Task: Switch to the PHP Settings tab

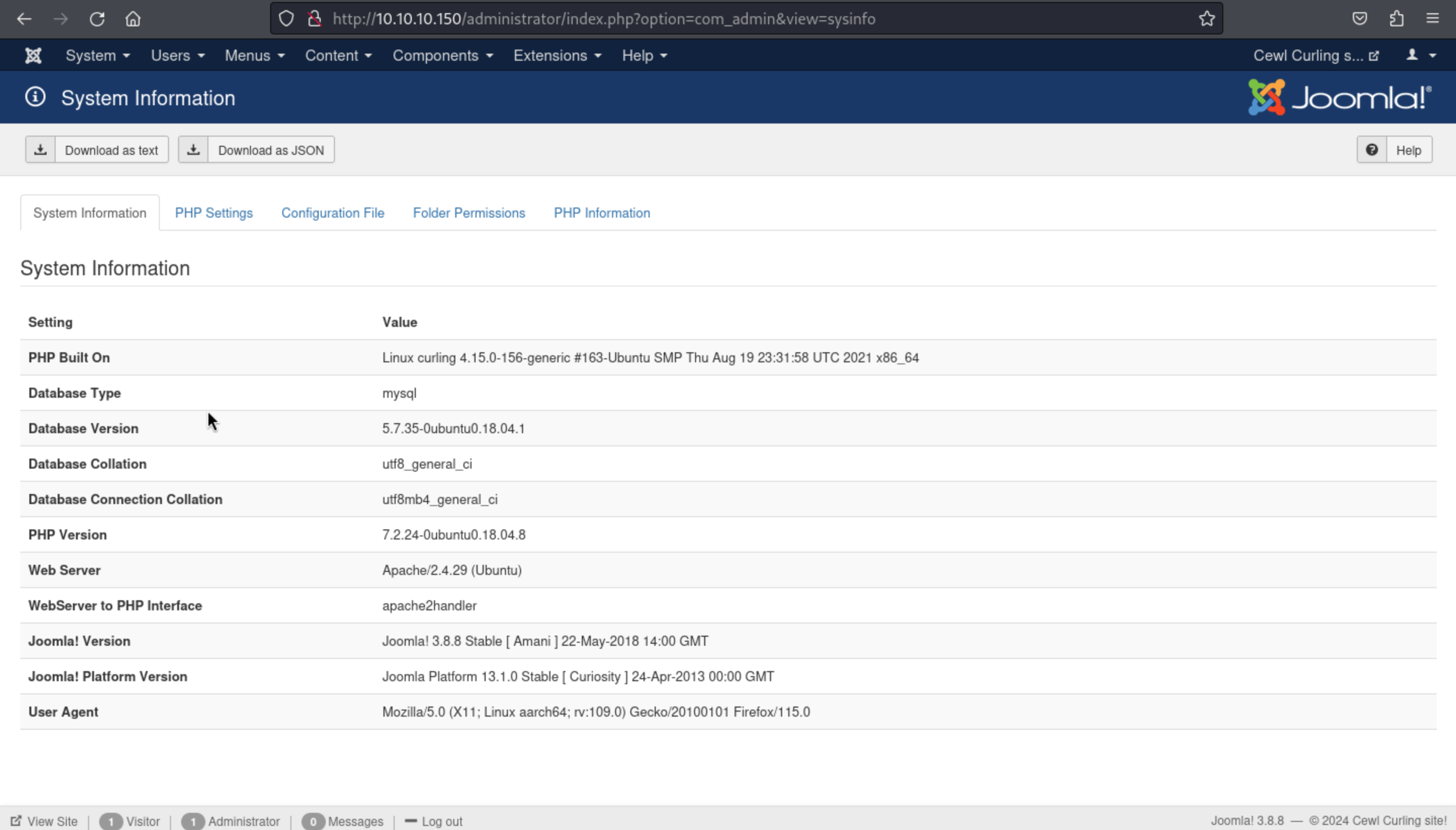Action: (213, 213)
